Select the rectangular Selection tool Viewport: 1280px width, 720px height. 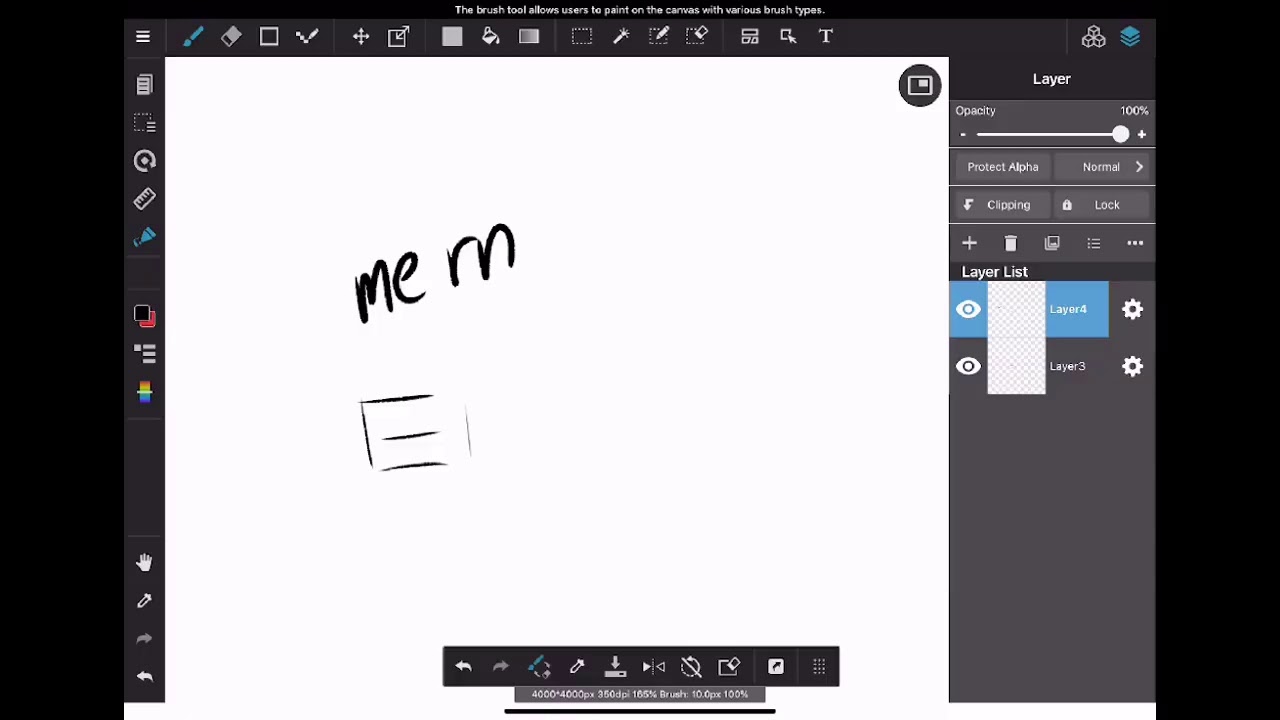tap(581, 37)
